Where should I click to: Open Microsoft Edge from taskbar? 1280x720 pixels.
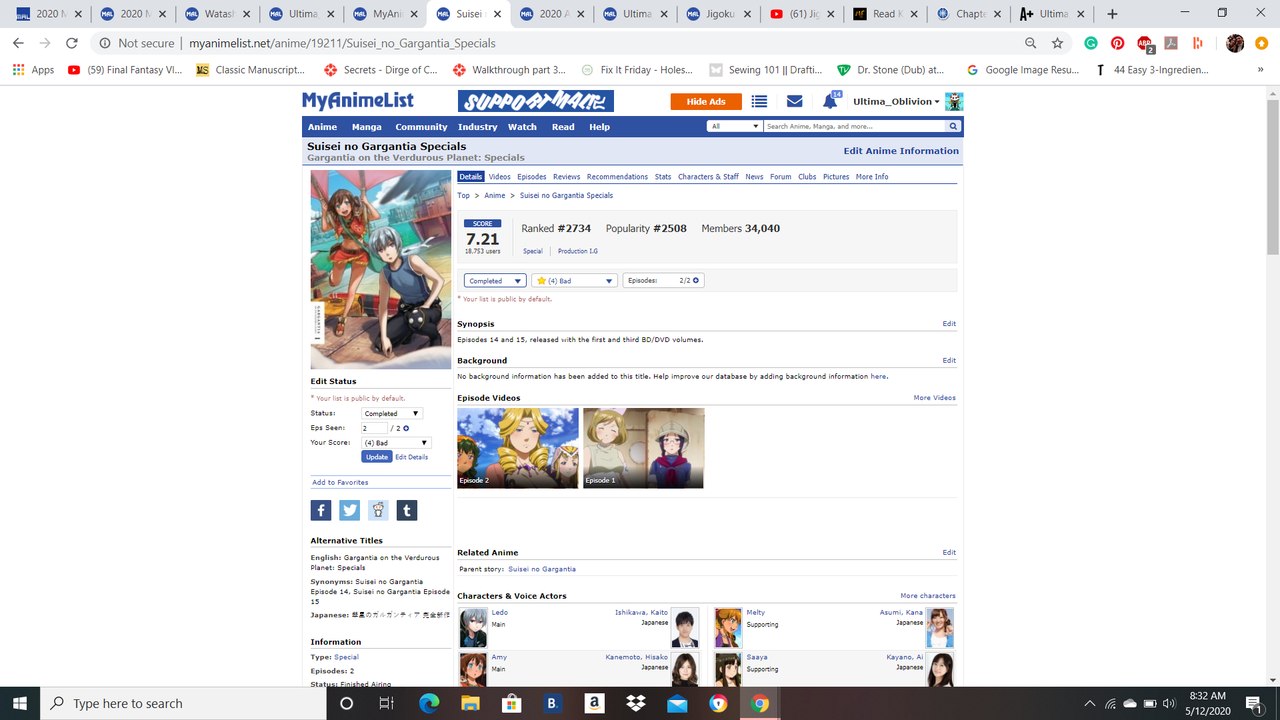(x=429, y=703)
